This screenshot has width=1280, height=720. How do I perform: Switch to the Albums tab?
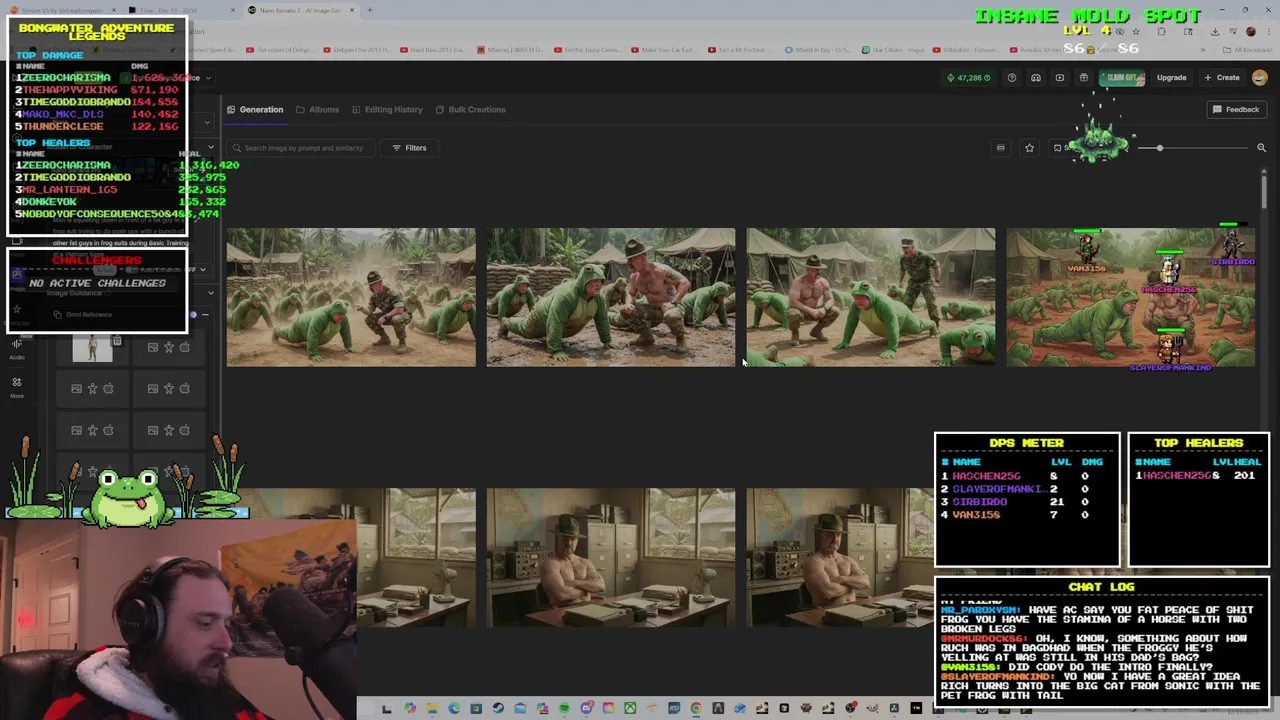point(317,109)
